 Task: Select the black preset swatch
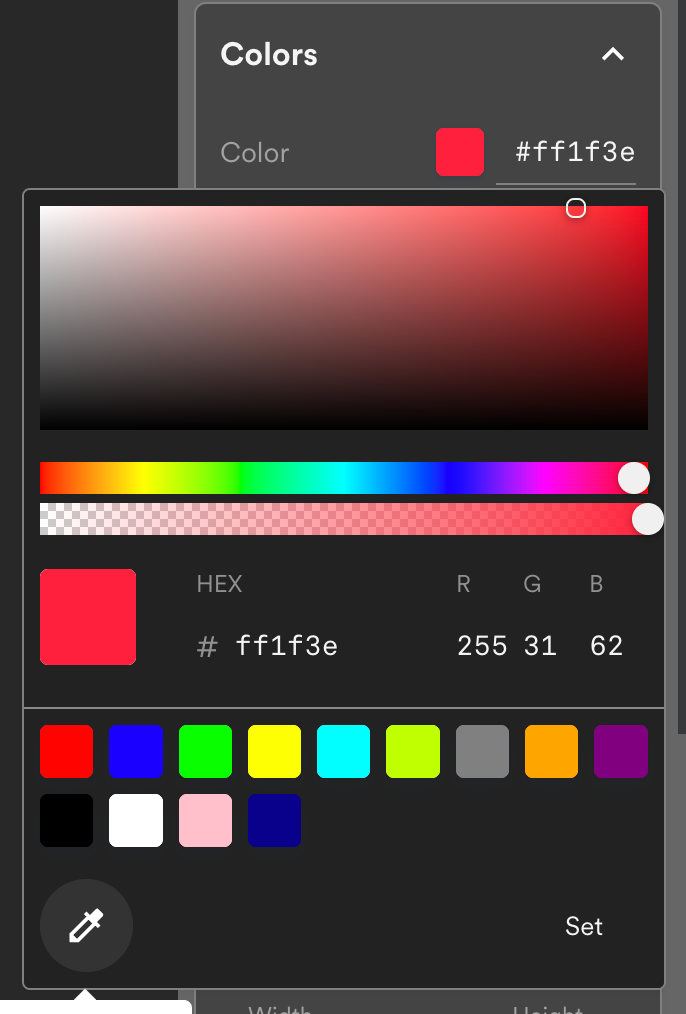tap(67, 820)
